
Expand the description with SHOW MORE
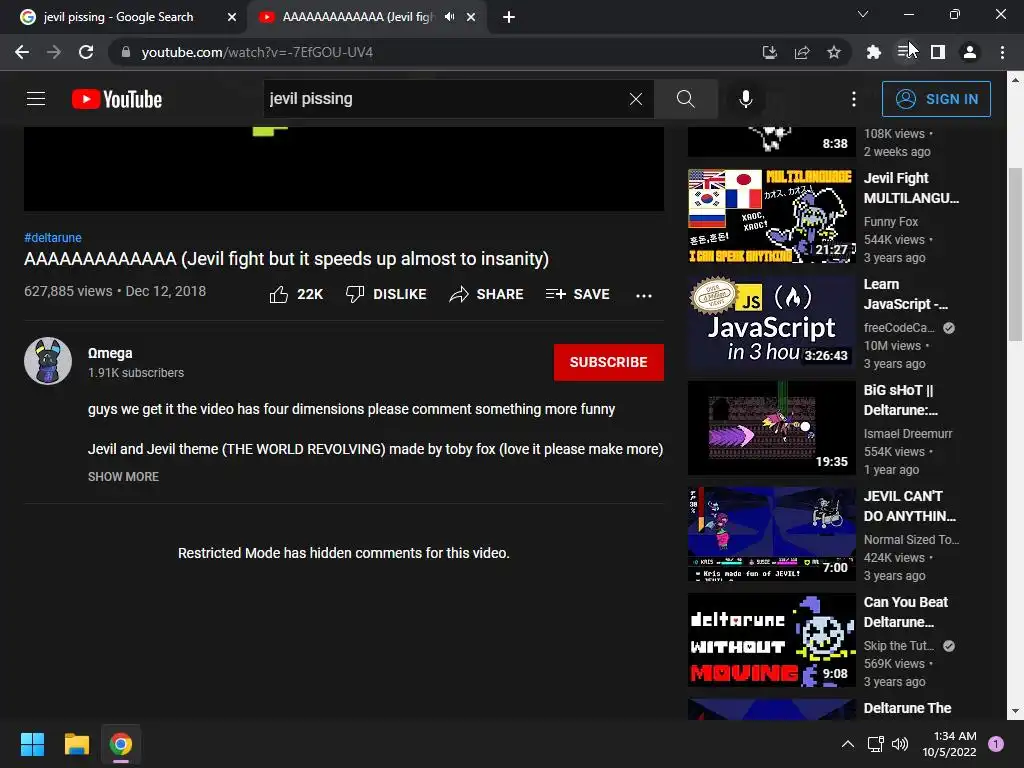(123, 477)
